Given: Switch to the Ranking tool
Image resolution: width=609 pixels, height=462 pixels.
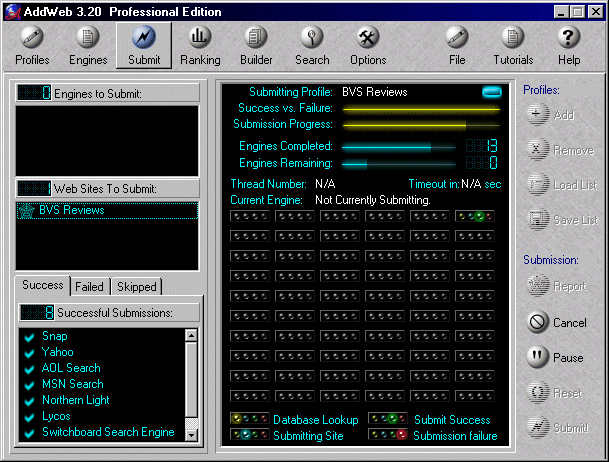Looking at the screenshot, I should click(x=200, y=46).
